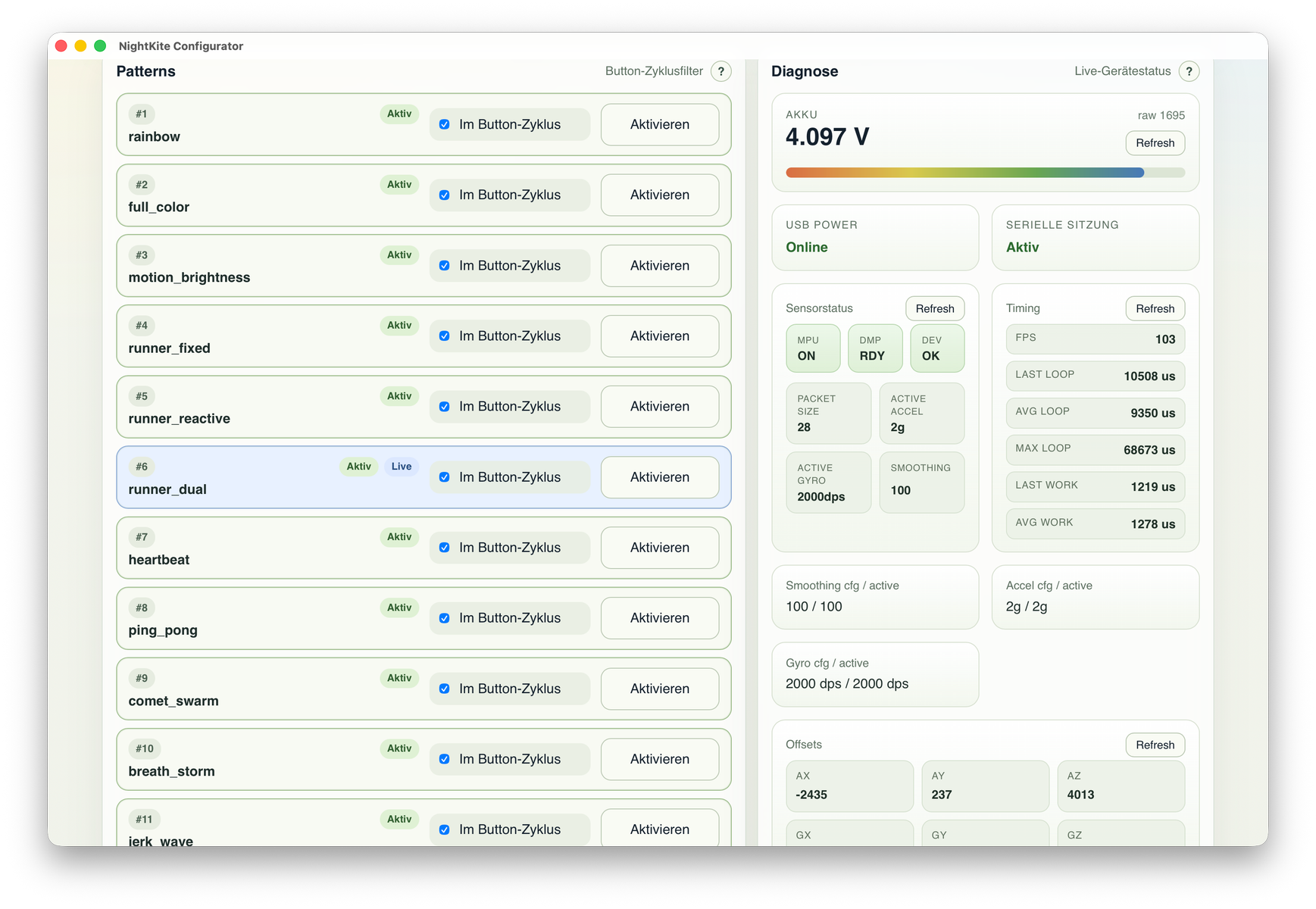Disable Im Button-Zyklus for heartbeat pattern
Image resolution: width=1316 pixels, height=909 pixels.
click(x=445, y=548)
